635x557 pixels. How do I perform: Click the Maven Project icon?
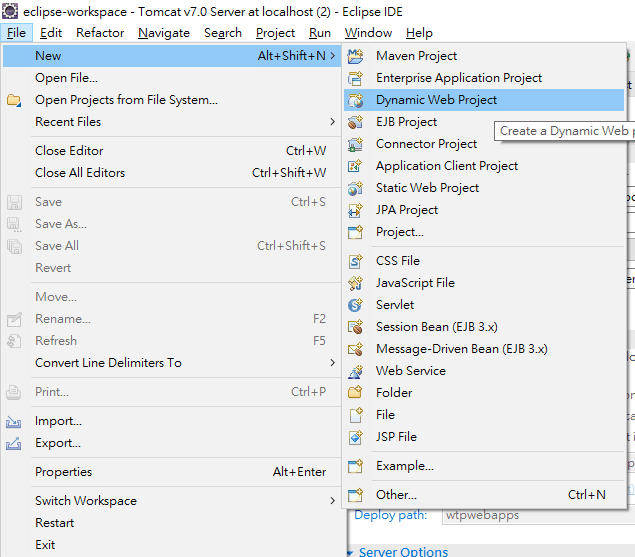[356, 56]
